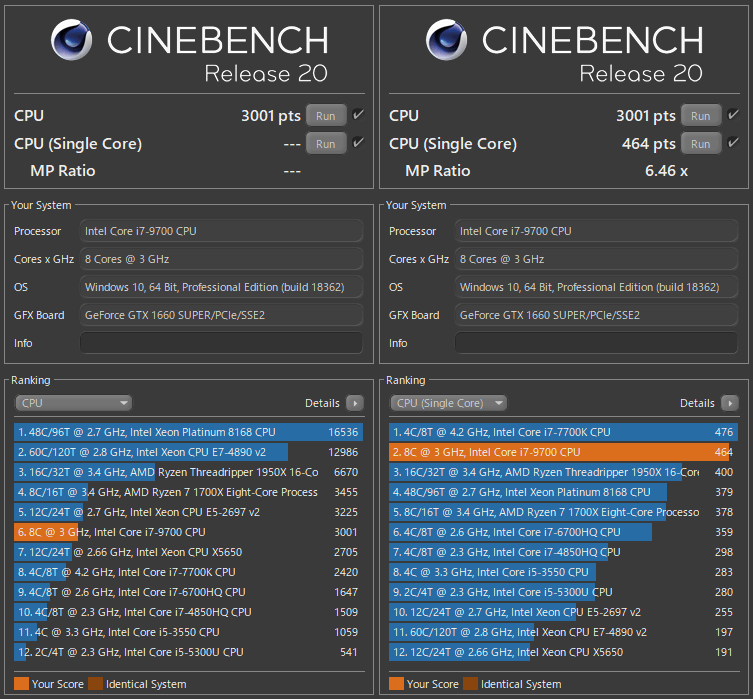Select Xeon E7-4890 v2 row scoring 197

click(x=563, y=632)
